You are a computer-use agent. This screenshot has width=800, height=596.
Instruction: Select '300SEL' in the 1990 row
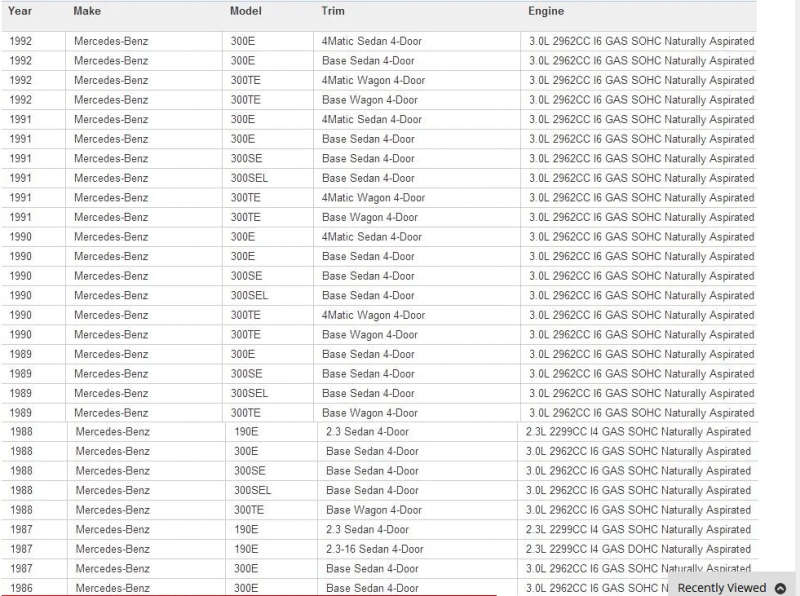tap(249, 295)
